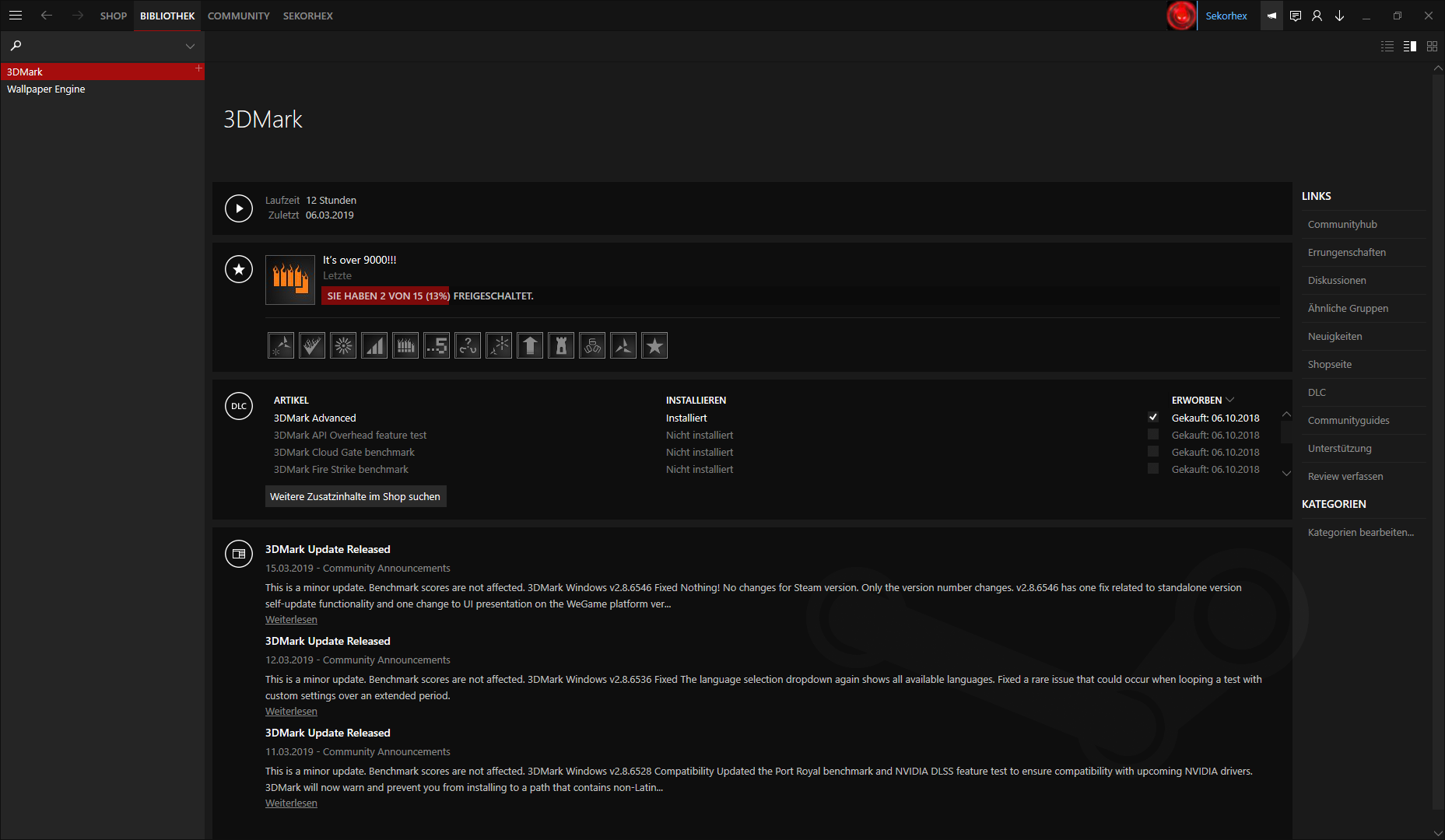Click the round DLC icon
This screenshot has height=840, width=1445.
239,406
